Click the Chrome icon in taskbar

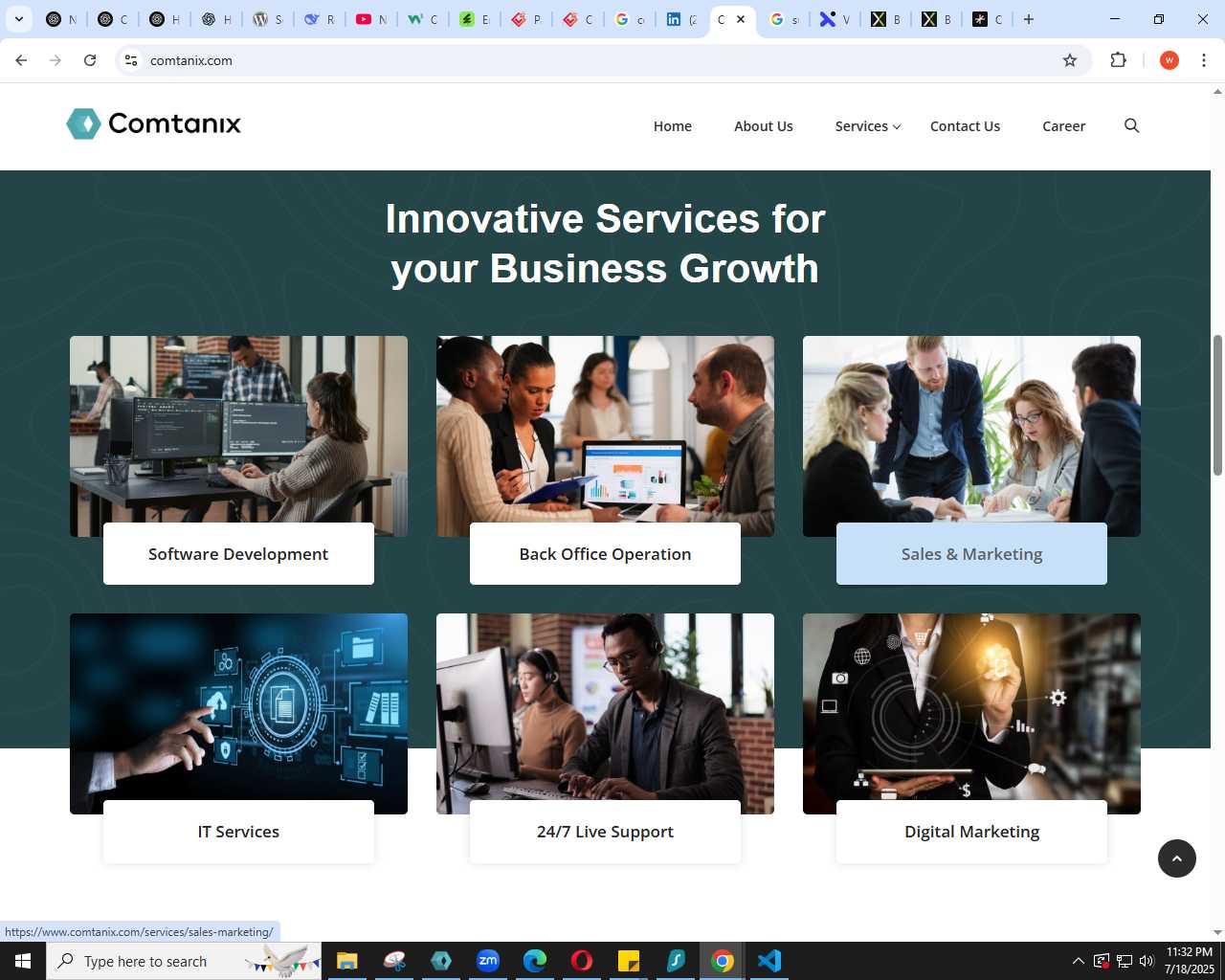click(x=723, y=961)
